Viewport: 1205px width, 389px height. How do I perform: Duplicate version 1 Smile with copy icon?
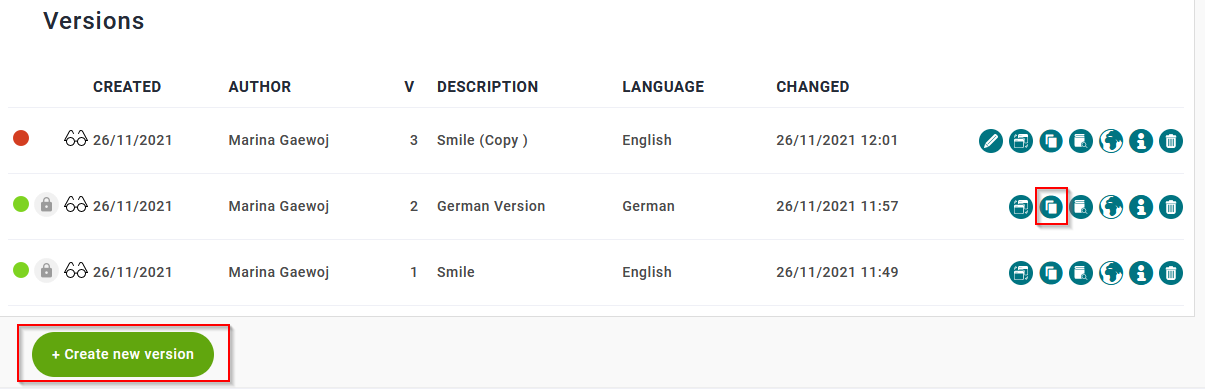1051,272
